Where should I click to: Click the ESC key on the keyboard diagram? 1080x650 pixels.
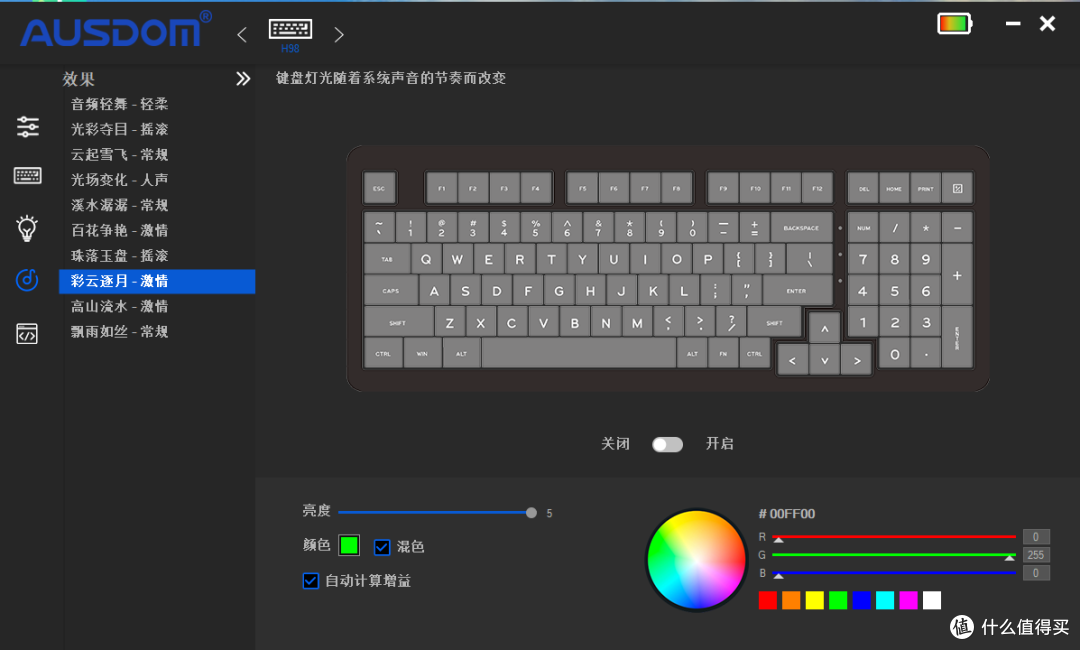[379, 188]
